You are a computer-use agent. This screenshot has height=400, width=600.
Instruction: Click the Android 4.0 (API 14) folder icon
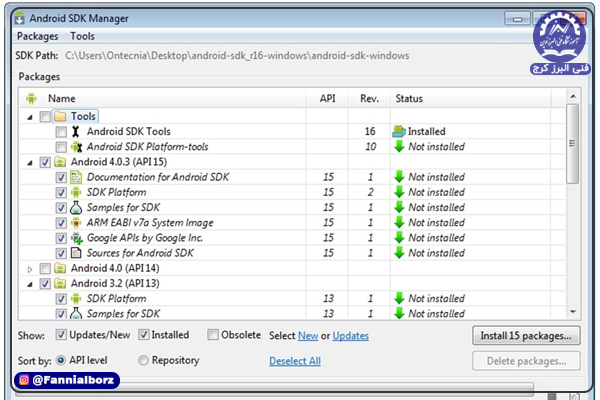coord(60,268)
